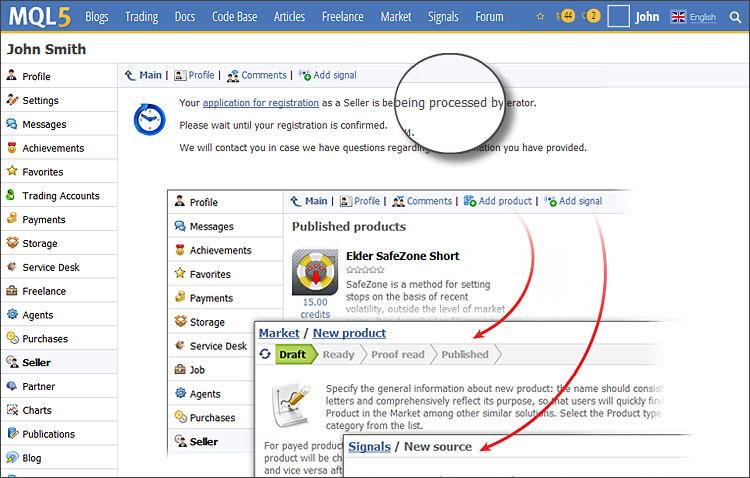Screen dimensions: 750x478
Task: Click Agents gear icon in left sidebar
Action: (12, 314)
